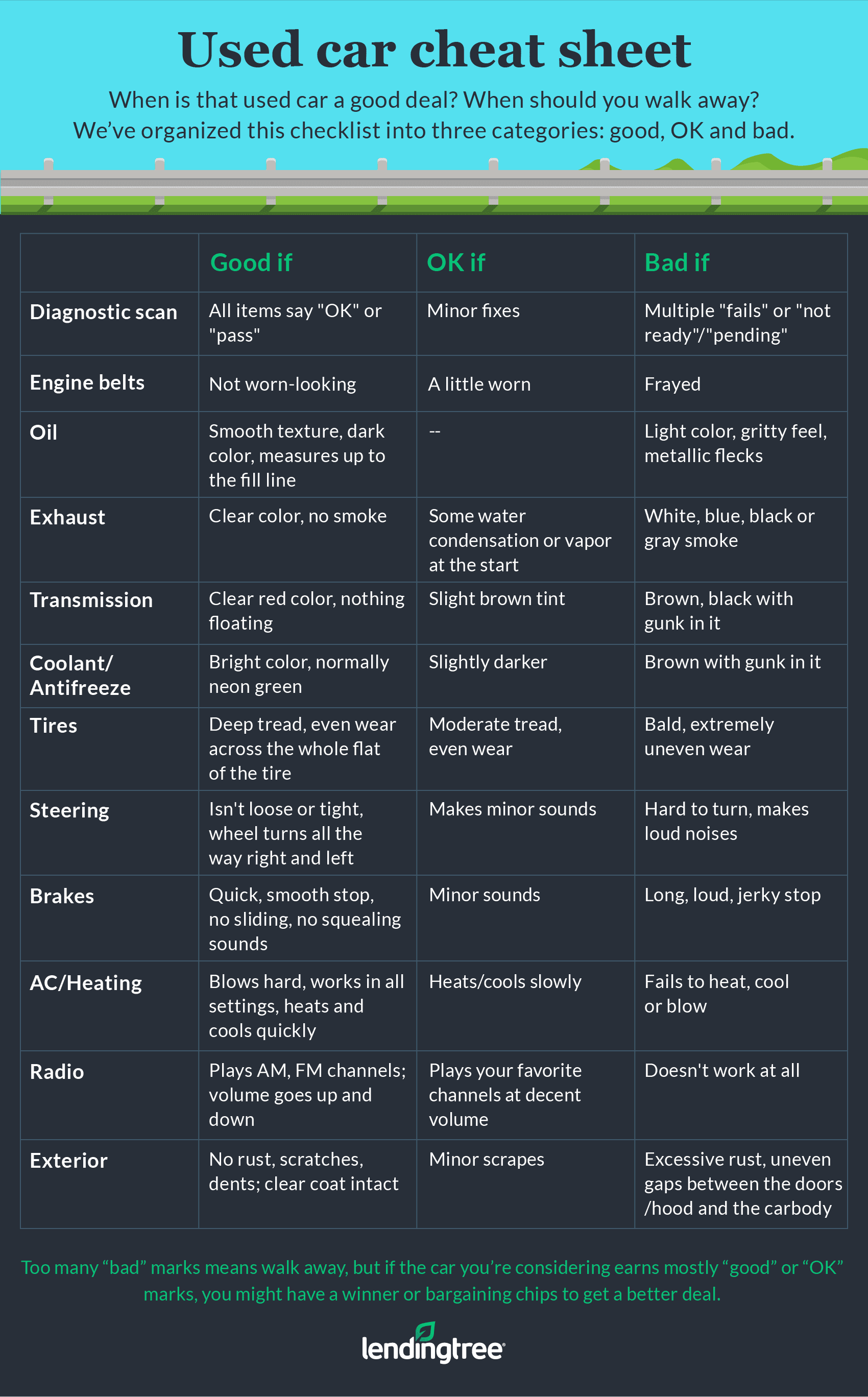
Task: Click the LendingTree logo
Action: coord(433,1347)
